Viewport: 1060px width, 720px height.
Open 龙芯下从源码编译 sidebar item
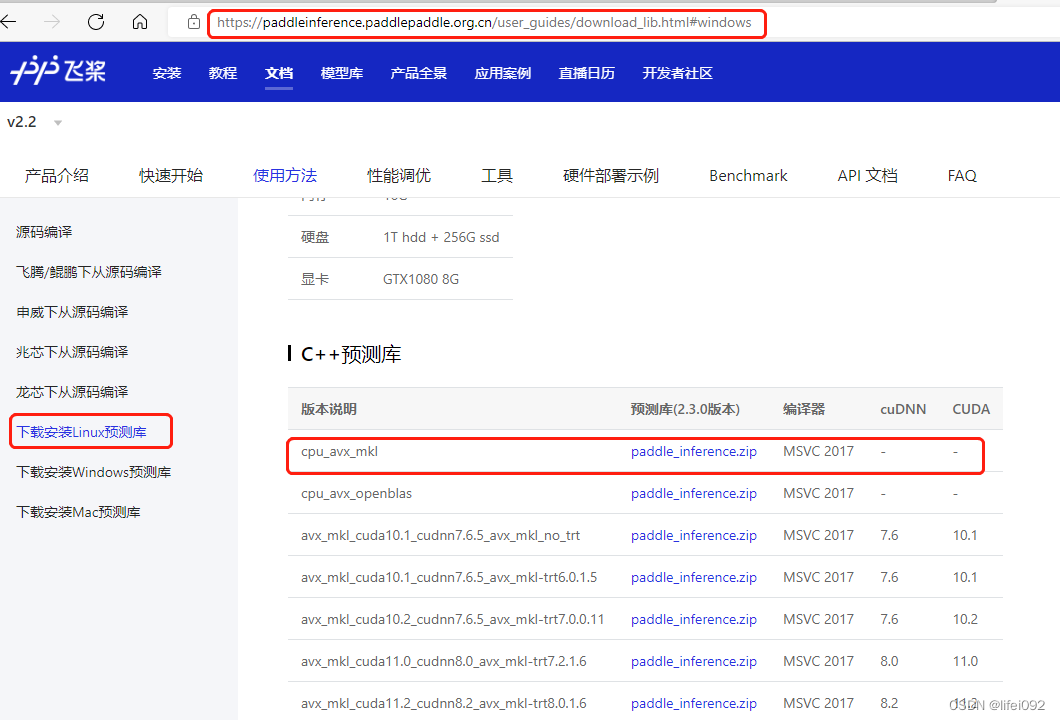click(x=72, y=391)
